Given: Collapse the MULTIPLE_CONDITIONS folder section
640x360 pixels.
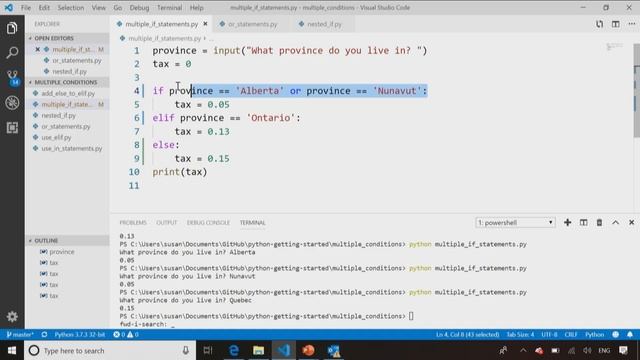Looking at the screenshot, I should point(68,82).
